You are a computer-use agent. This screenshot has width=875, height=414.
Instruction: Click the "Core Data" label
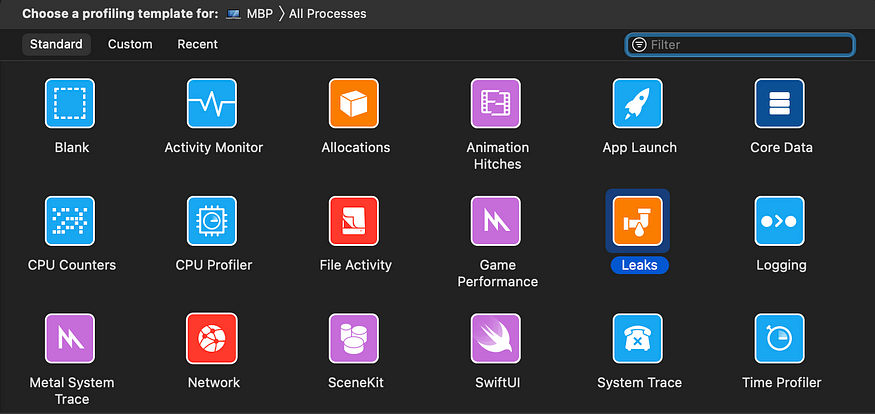pyautogui.click(x=781, y=148)
